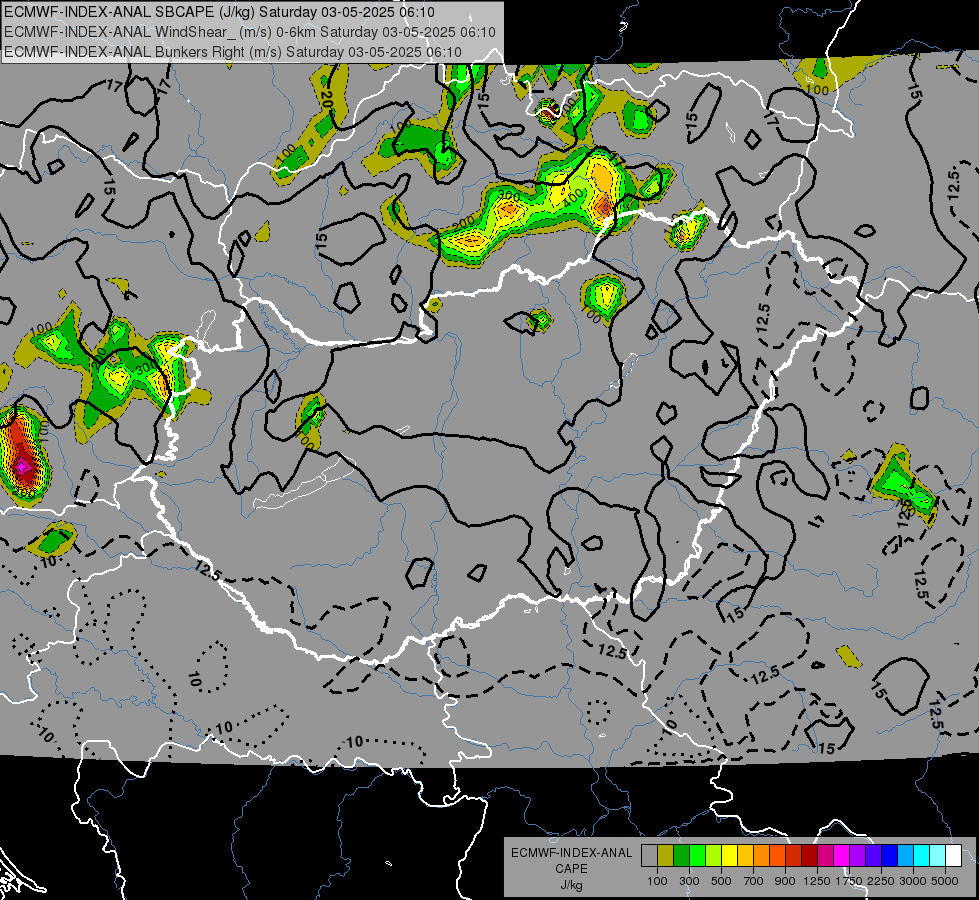Click the azure light-blue legend swatch
Image resolution: width=979 pixels, height=900 pixels.
click(906, 855)
